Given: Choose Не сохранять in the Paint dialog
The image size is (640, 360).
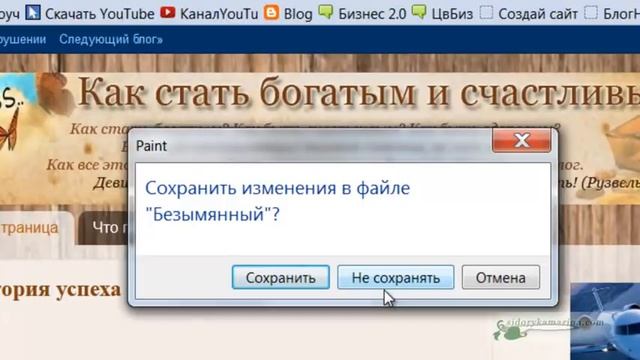Looking at the screenshot, I should [x=396, y=278].
